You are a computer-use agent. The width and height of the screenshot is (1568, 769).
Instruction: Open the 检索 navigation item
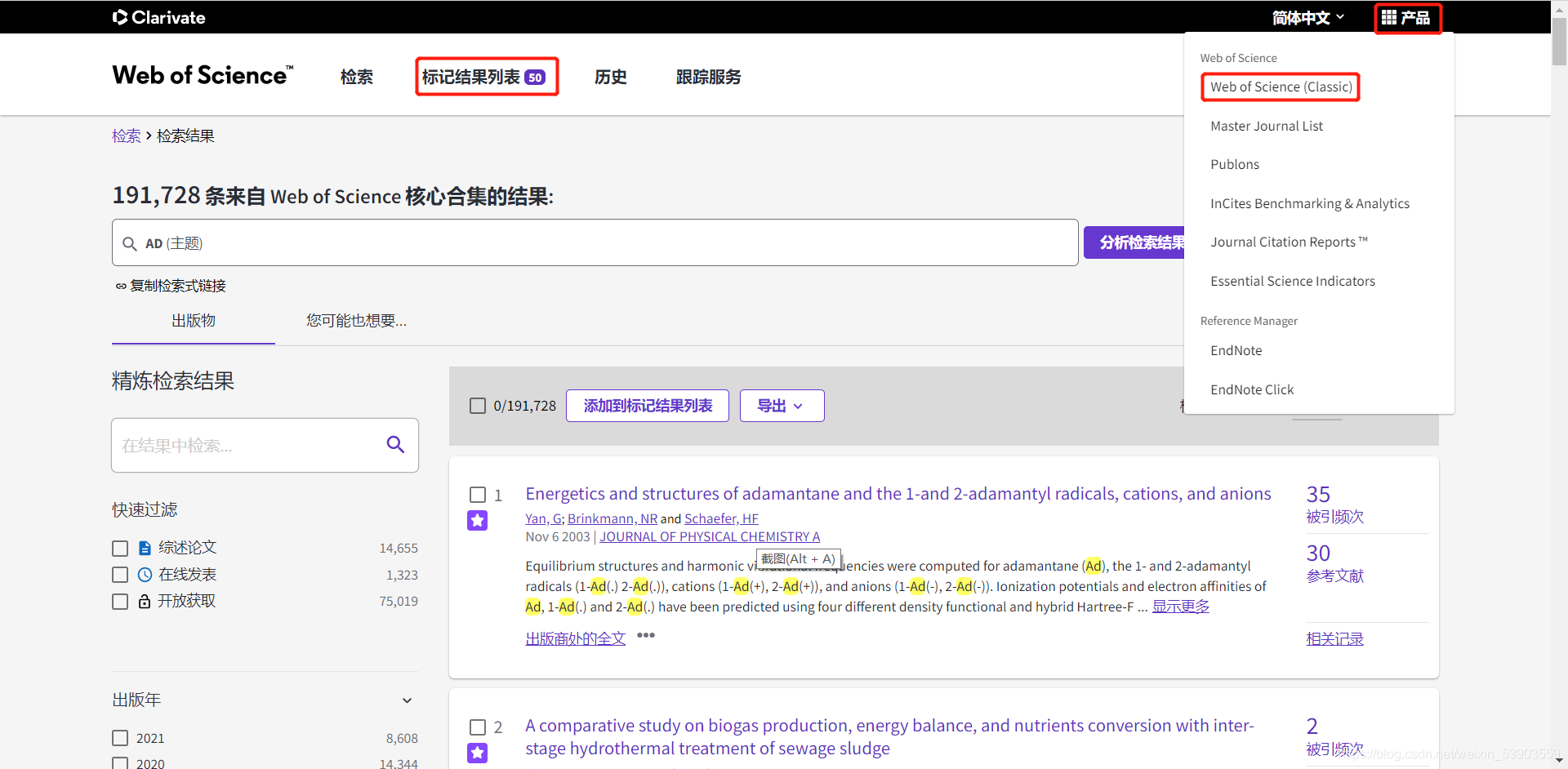tap(357, 77)
